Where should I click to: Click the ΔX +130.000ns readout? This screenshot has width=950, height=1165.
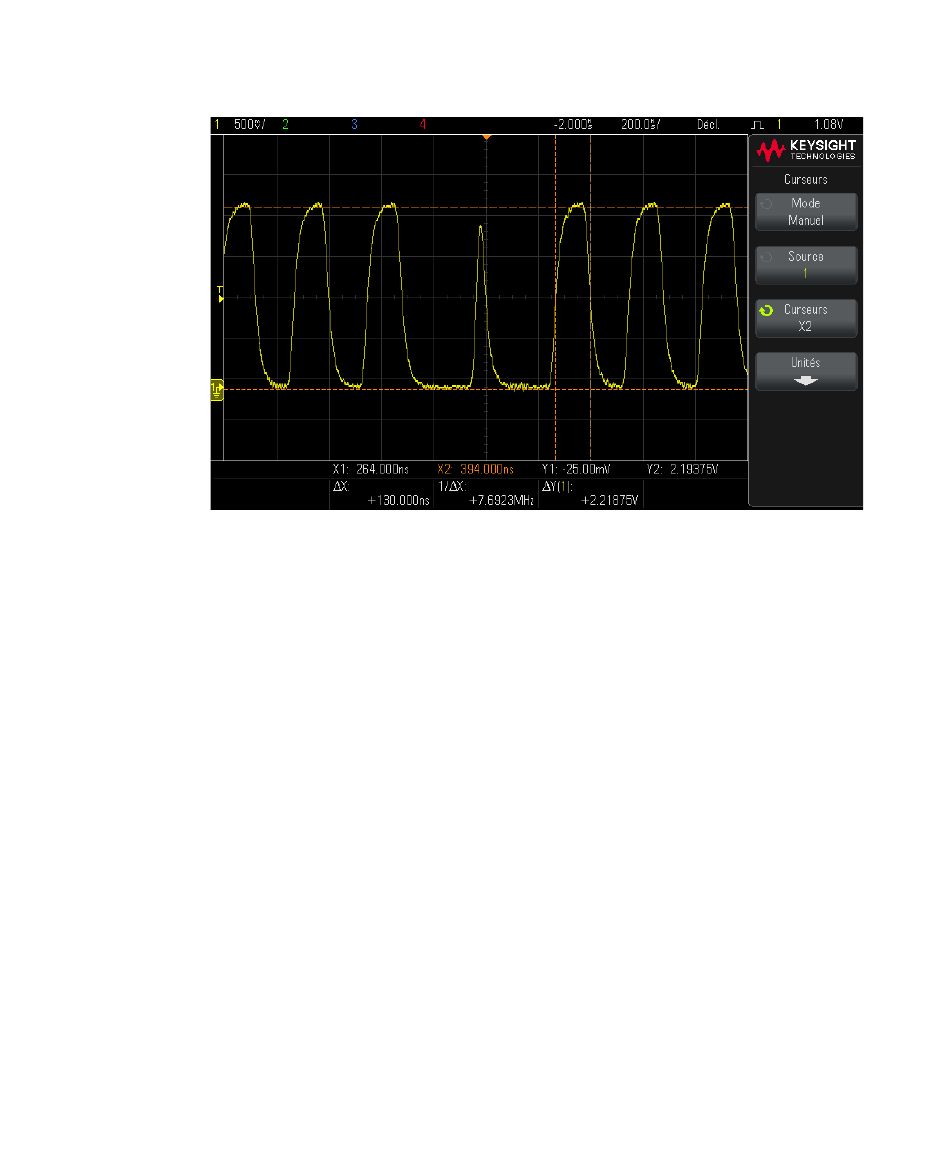(x=381, y=493)
